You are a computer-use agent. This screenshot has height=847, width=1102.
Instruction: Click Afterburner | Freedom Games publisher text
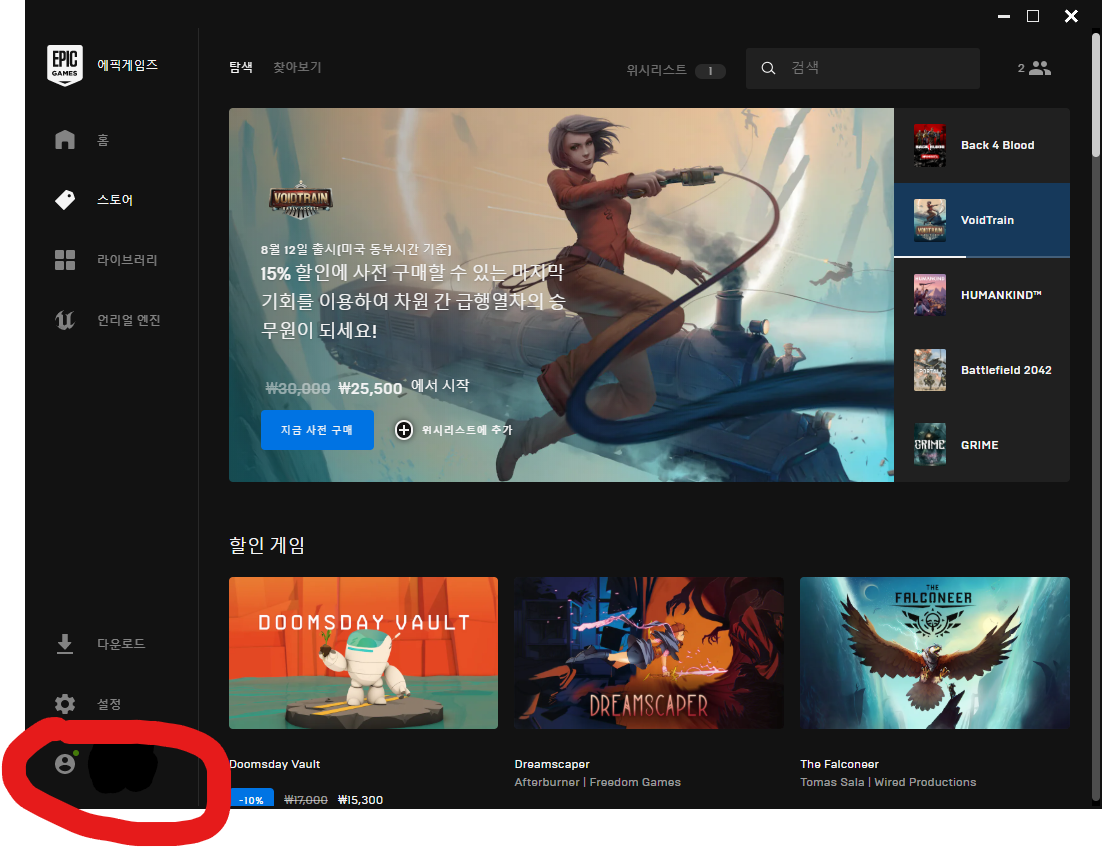click(x=597, y=782)
